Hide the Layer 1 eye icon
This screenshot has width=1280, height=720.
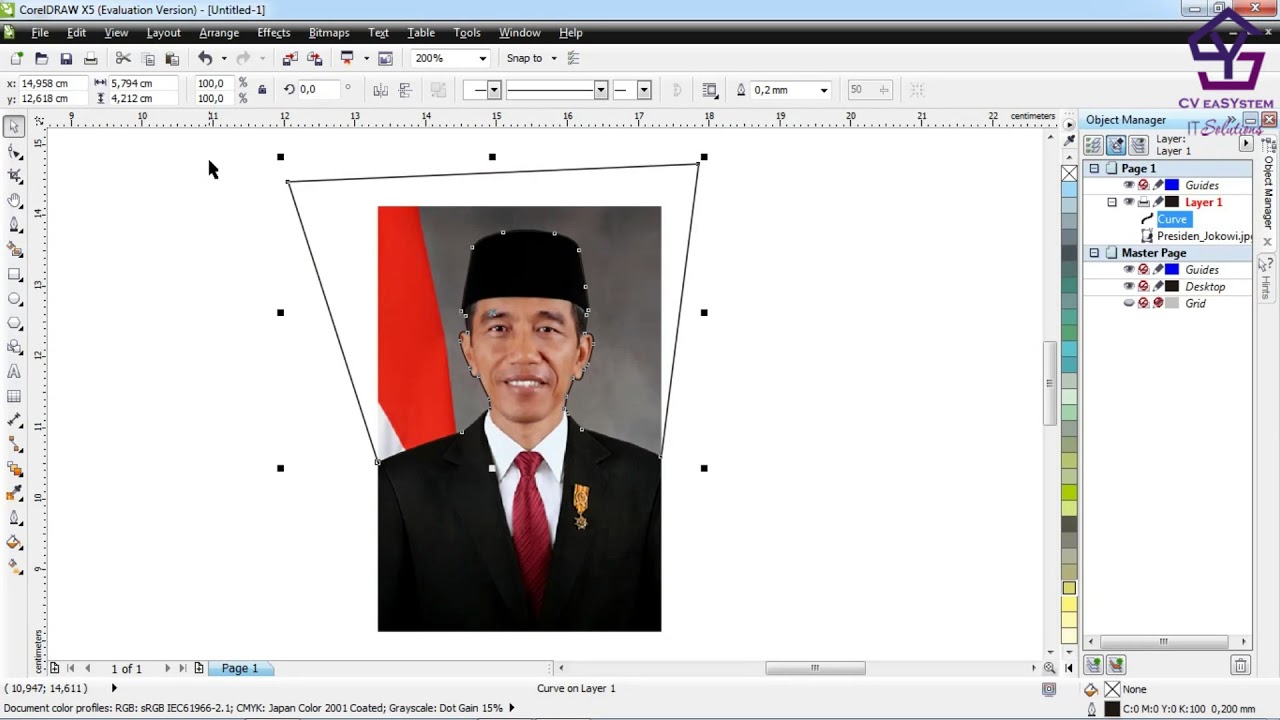tap(1129, 202)
